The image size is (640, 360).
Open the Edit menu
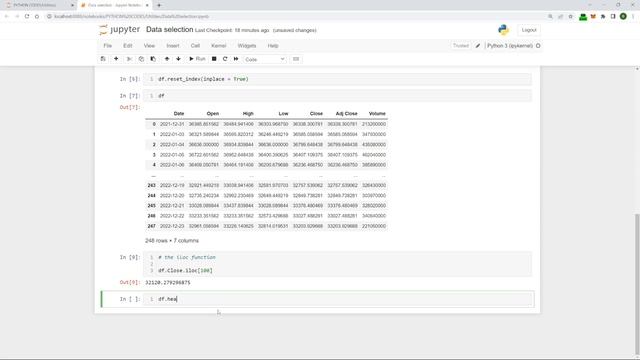click(x=128, y=46)
